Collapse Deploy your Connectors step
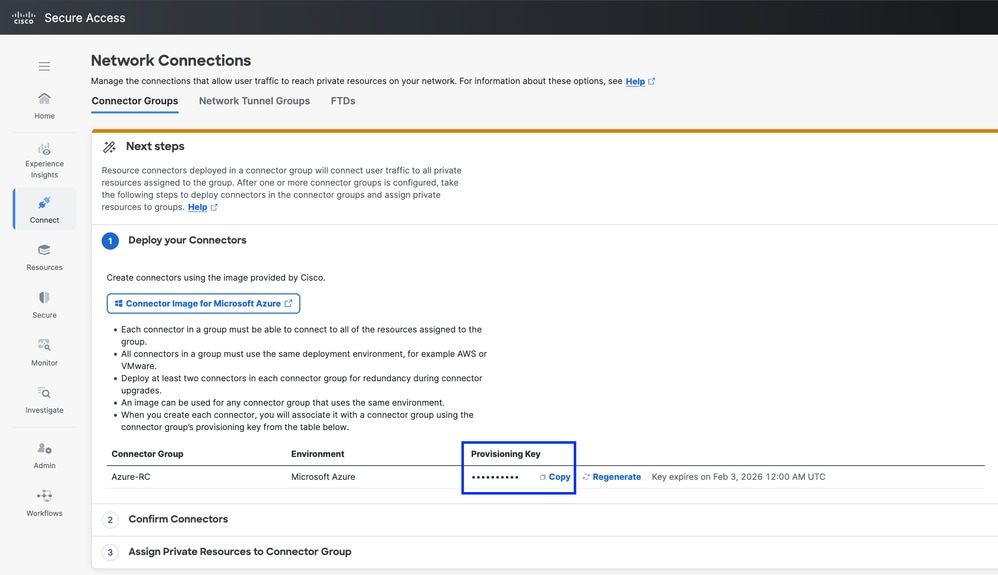 (187, 240)
